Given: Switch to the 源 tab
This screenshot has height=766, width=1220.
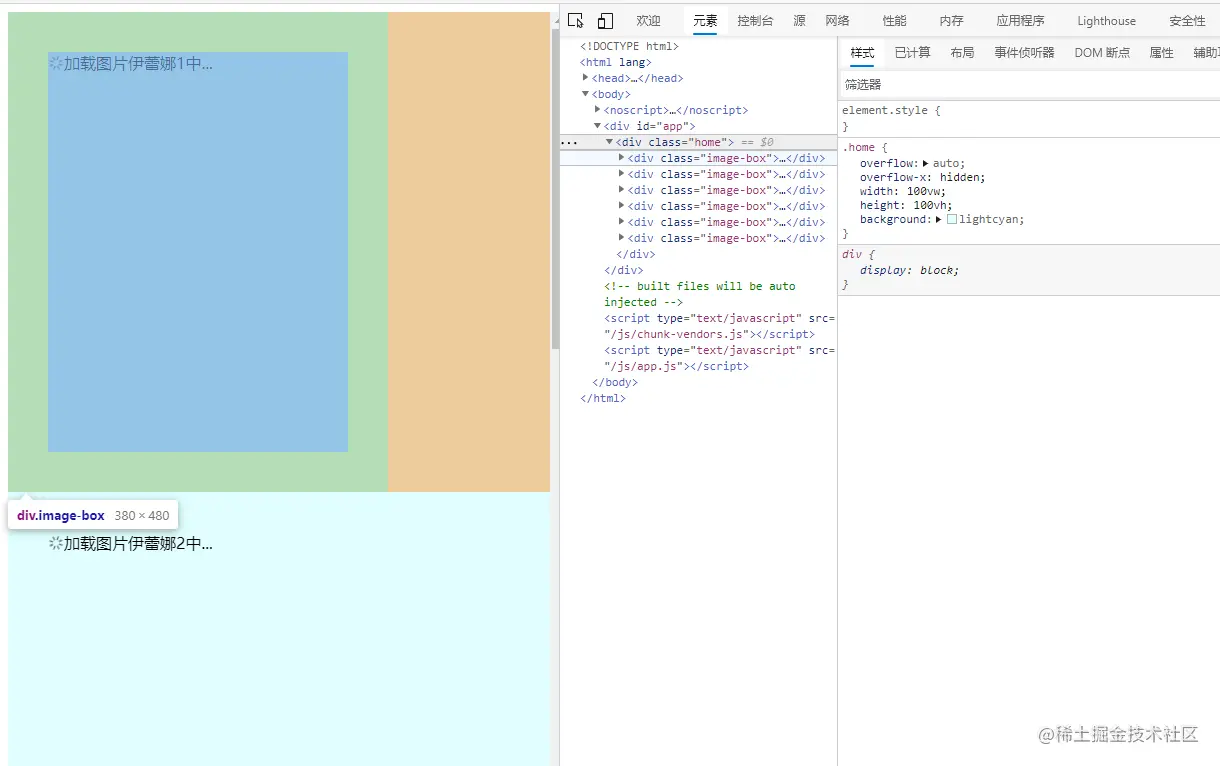Looking at the screenshot, I should [x=799, y=21].
